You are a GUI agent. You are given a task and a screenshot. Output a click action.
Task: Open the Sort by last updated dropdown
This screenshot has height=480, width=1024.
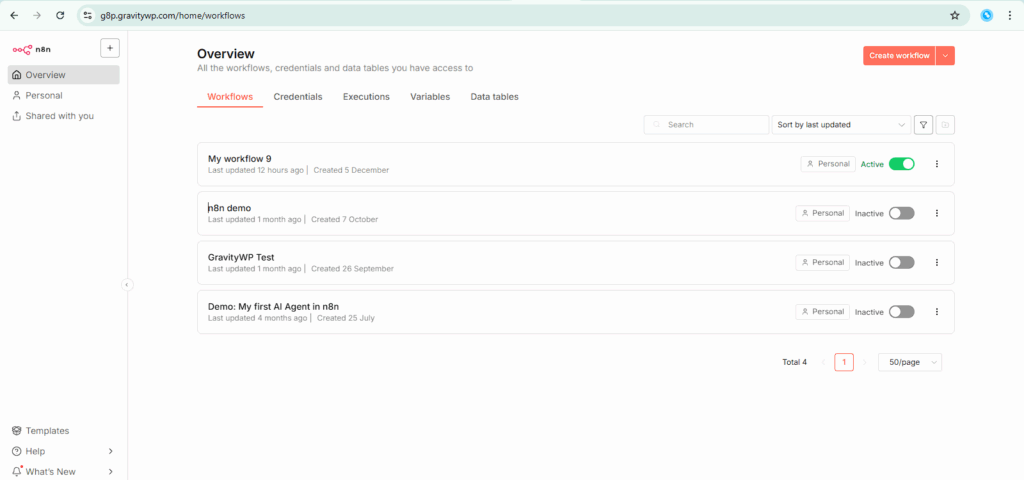(841, 125)
